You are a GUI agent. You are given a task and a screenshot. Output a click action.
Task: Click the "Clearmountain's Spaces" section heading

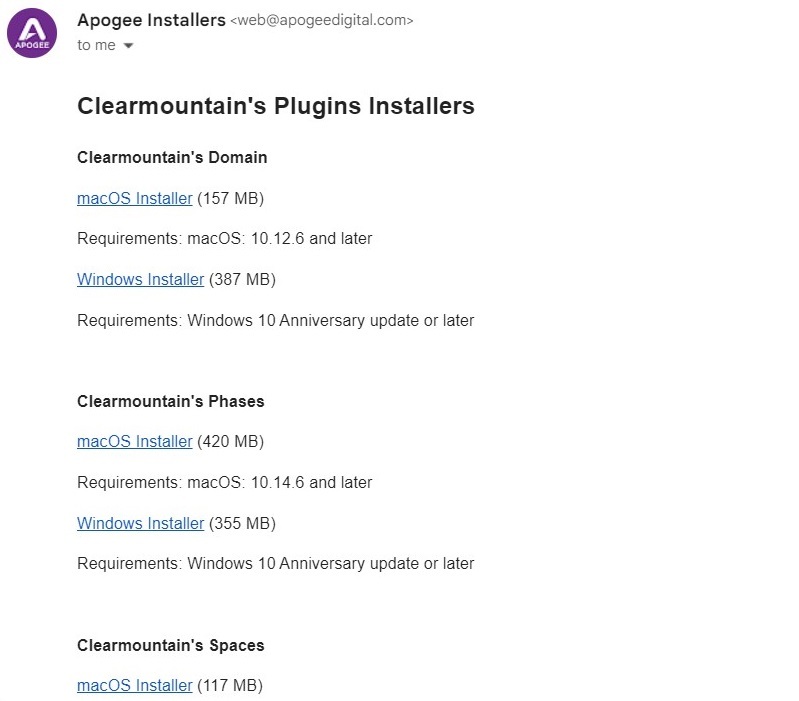169,646
